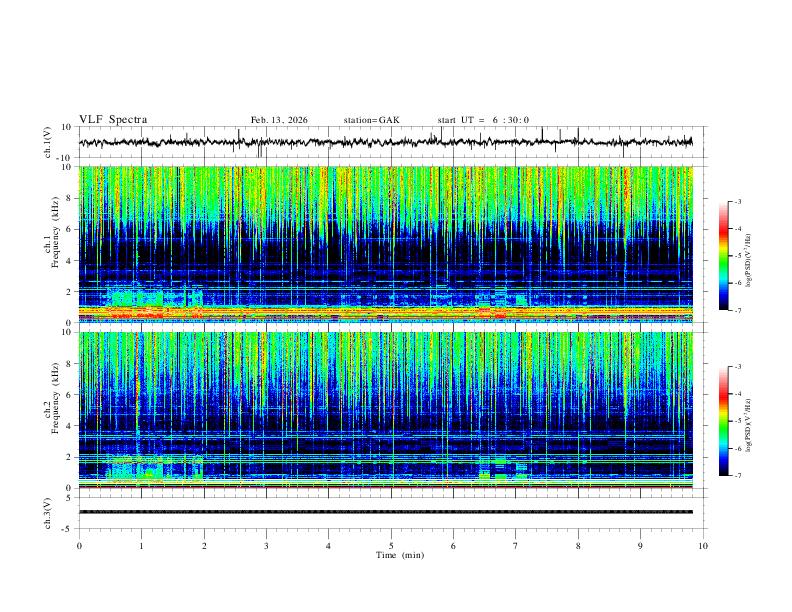Select the ch.1 "Frequency (kHz)" axis label

click(x=56, y=232)
